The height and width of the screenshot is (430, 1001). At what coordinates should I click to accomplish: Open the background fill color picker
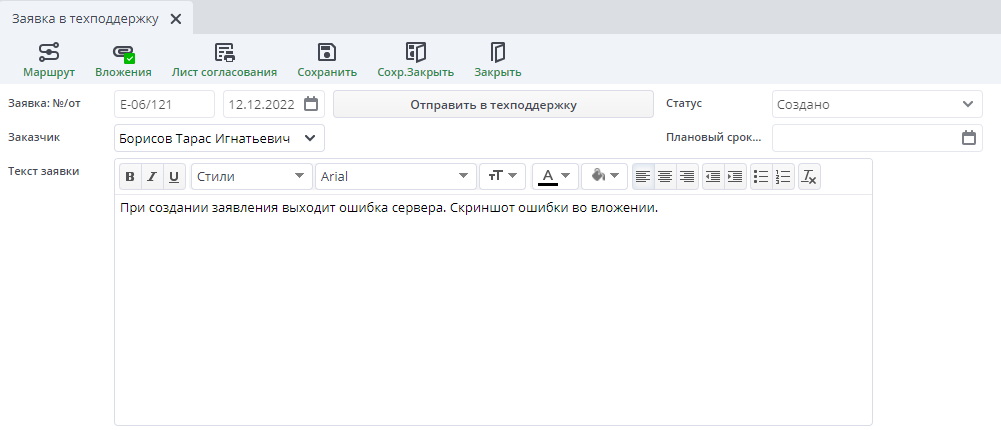pos(605,177)
